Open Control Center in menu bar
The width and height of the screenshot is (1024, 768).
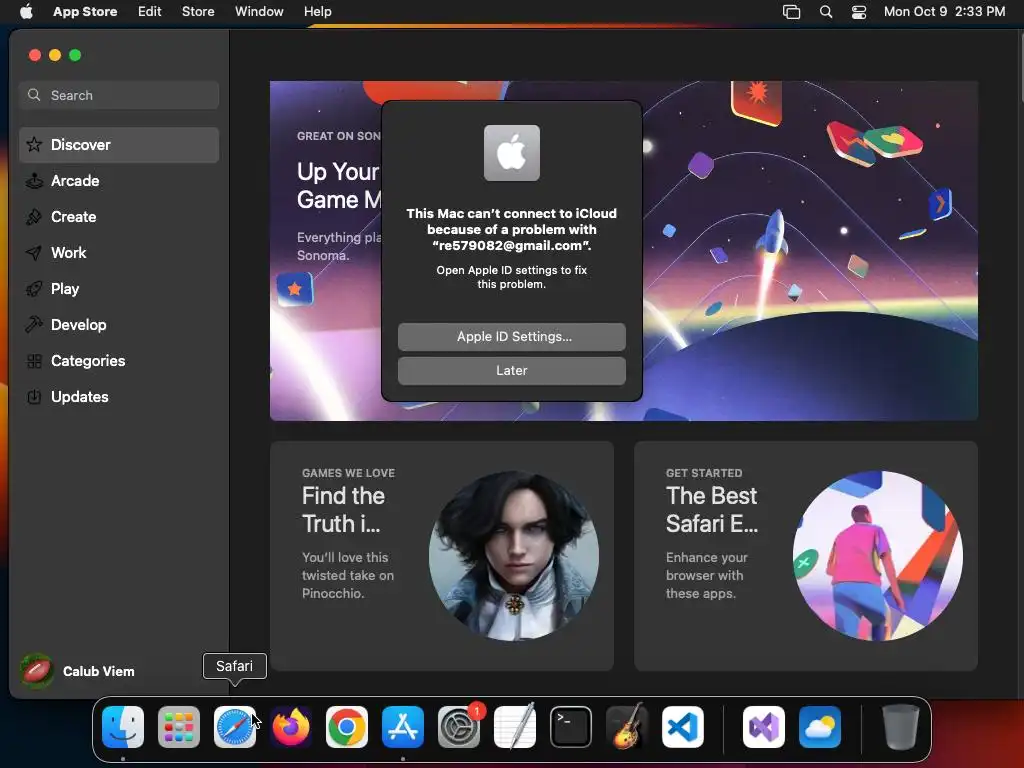(859, 11)
